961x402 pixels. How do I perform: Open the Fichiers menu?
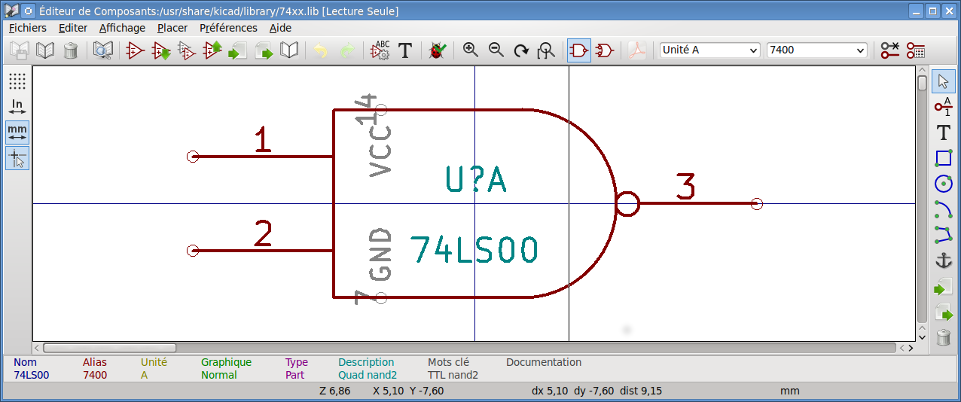(x=28, y=28)
